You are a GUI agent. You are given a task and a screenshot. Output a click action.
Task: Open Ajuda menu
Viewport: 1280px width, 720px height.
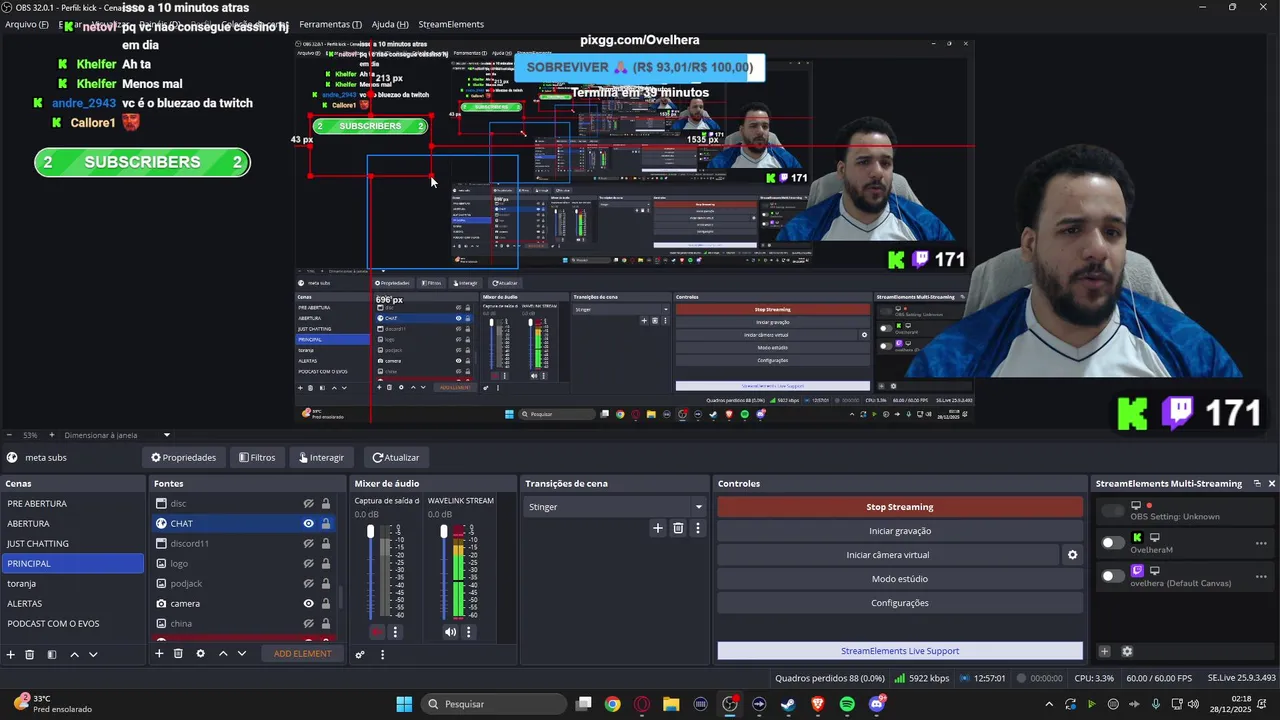[x=390, y=24]
